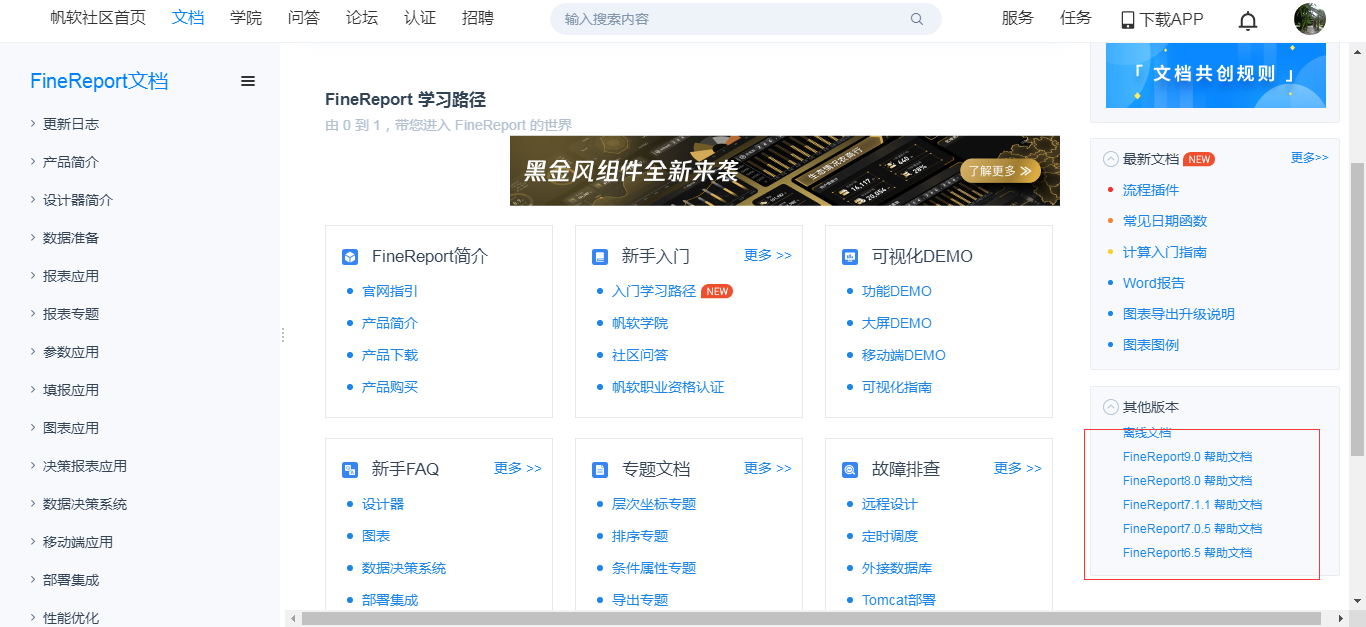Click the search magnifier icon
This screenshot has width=1366, height=627.
(x=917, y=19)
